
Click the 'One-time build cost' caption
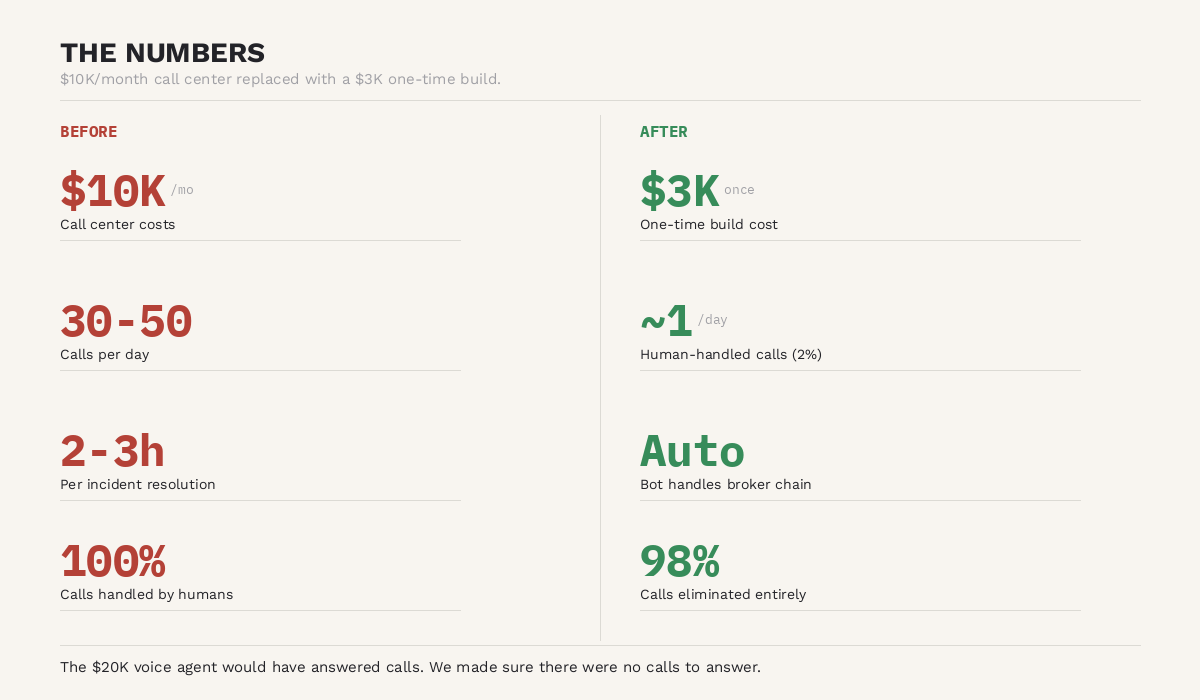(708, 224)
